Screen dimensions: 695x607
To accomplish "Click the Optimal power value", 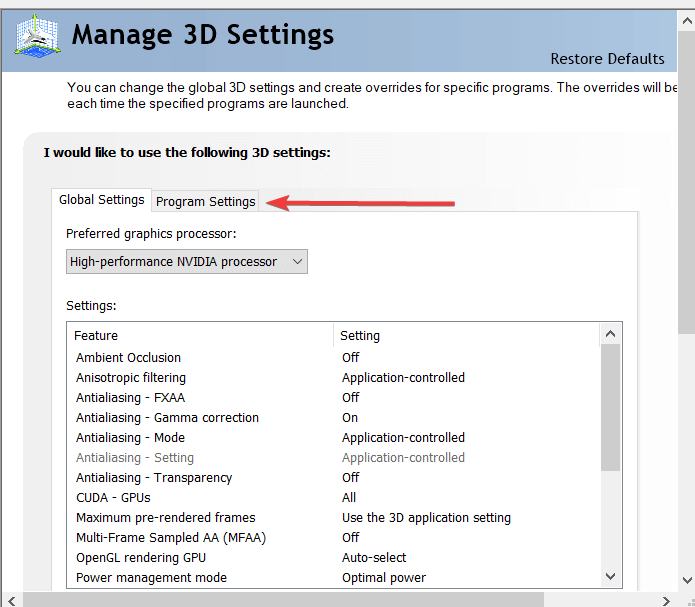I will click(383, 577).
